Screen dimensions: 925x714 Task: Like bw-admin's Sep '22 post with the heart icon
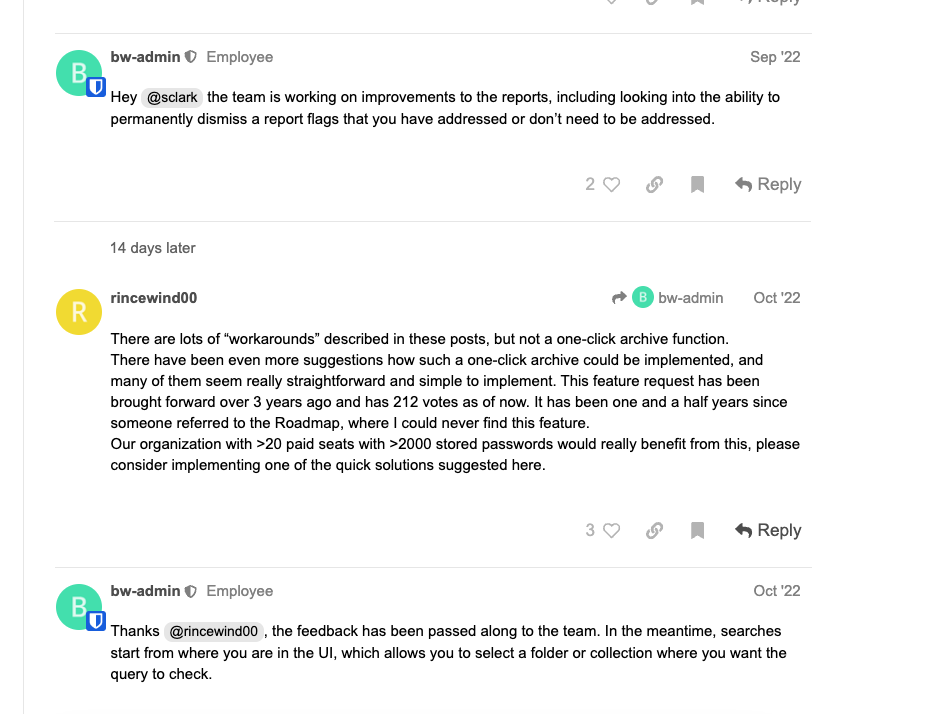[612, 185]
